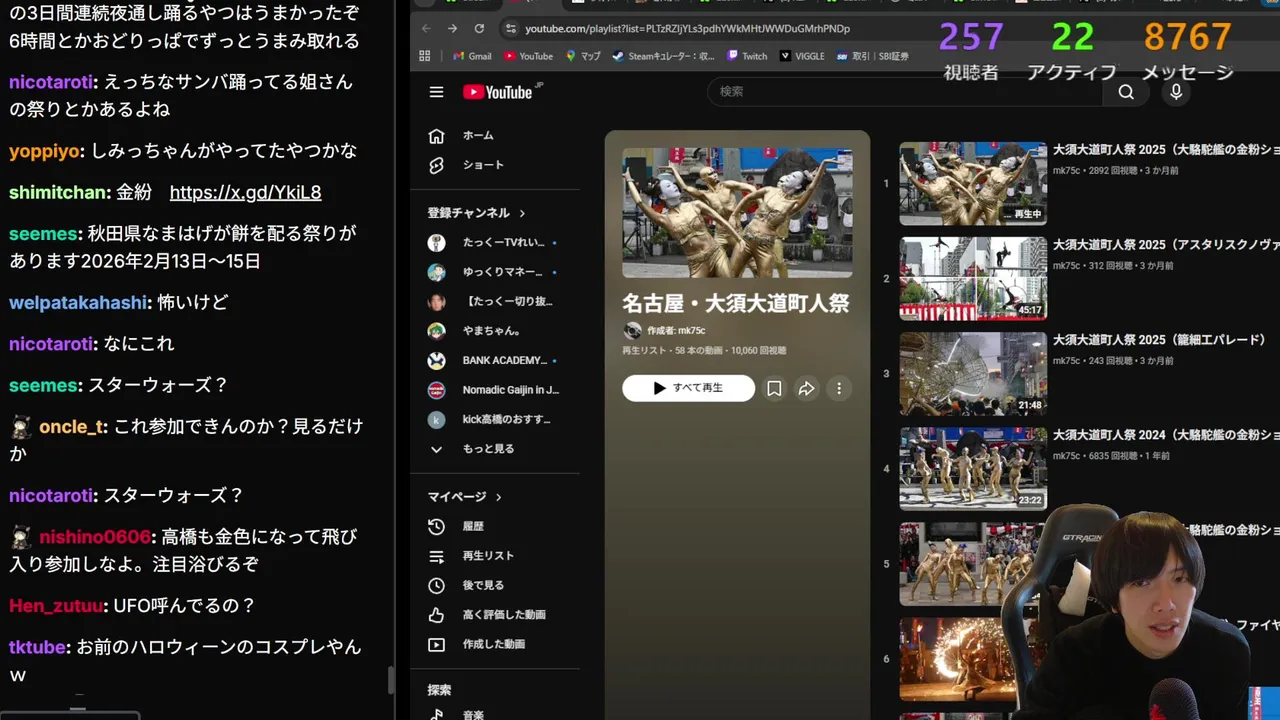Open title 大須大道町人祭 2024（大駱駝艦の金粉ショ
This screenshot has height=720, width=1280.
pyautogui.click(x=1166, y=435)
